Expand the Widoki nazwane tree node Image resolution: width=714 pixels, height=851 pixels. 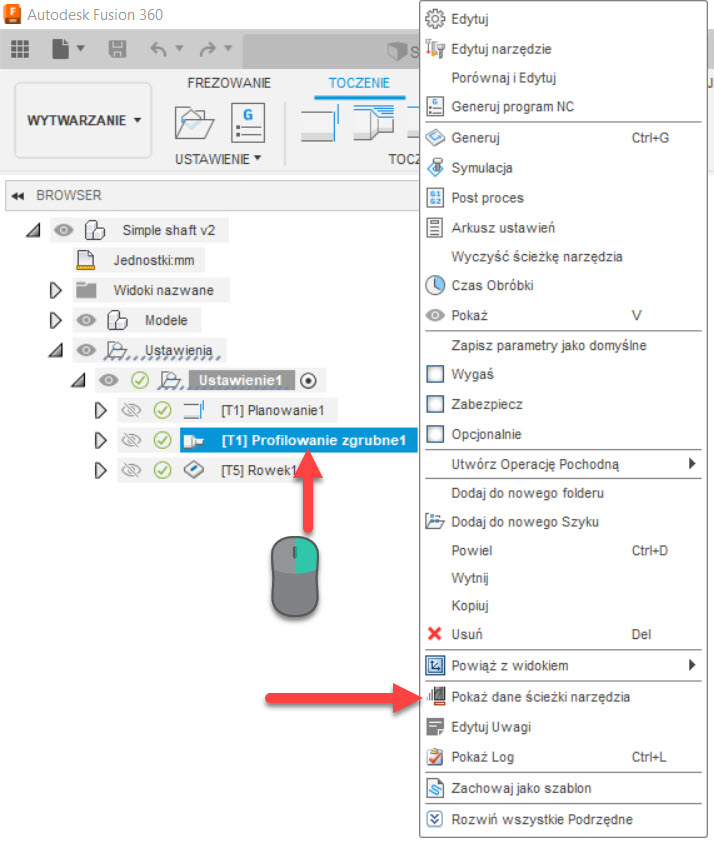56,291
